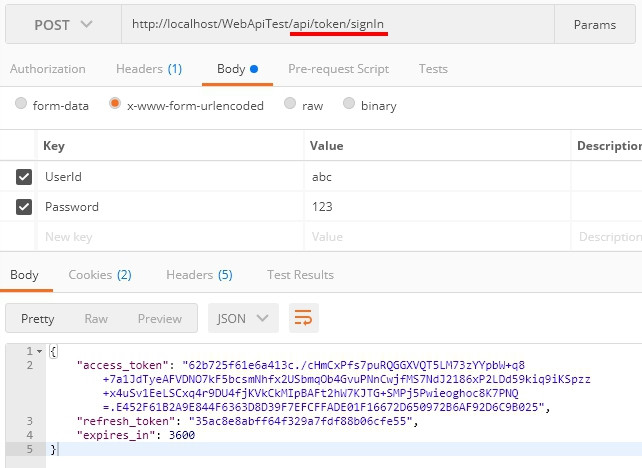Select the response Body tab

click(25, 275)
